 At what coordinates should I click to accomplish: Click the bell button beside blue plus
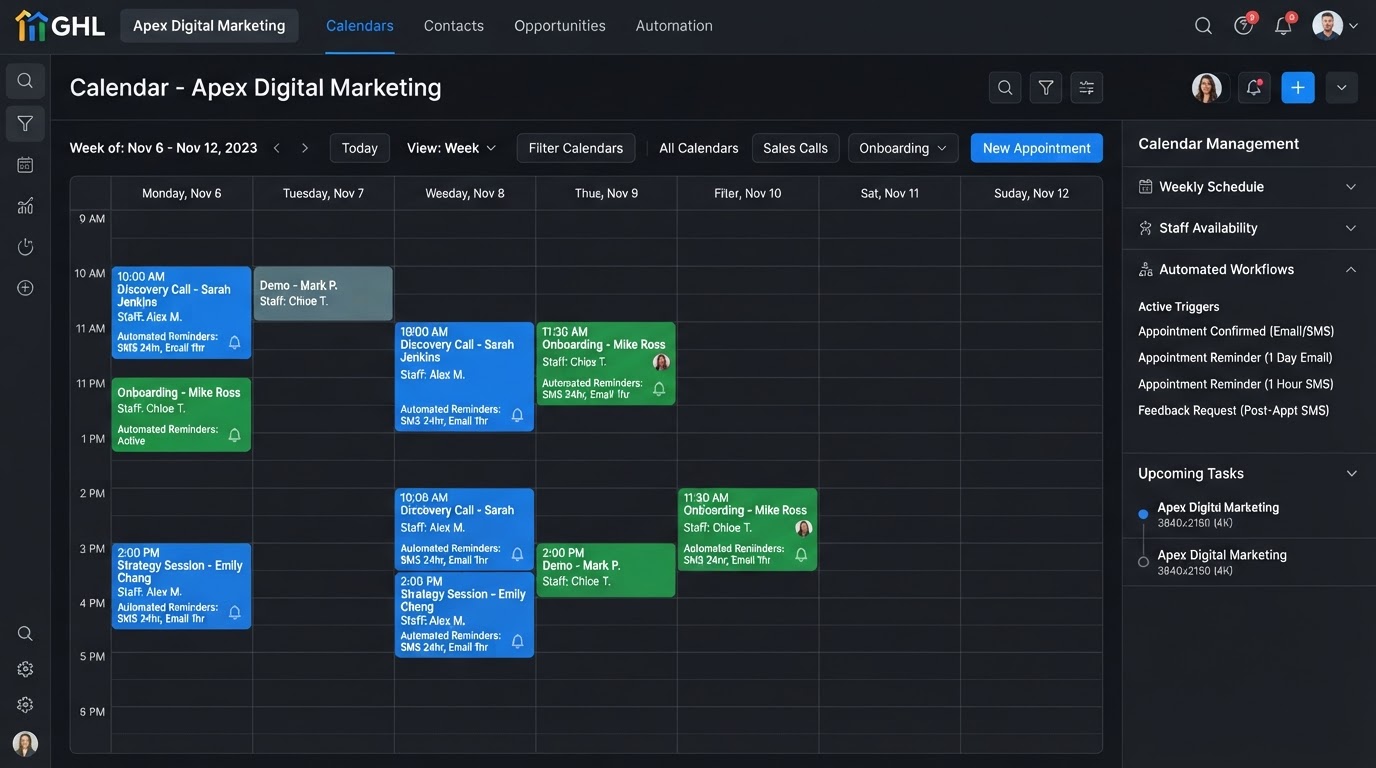click(1254, 88)
